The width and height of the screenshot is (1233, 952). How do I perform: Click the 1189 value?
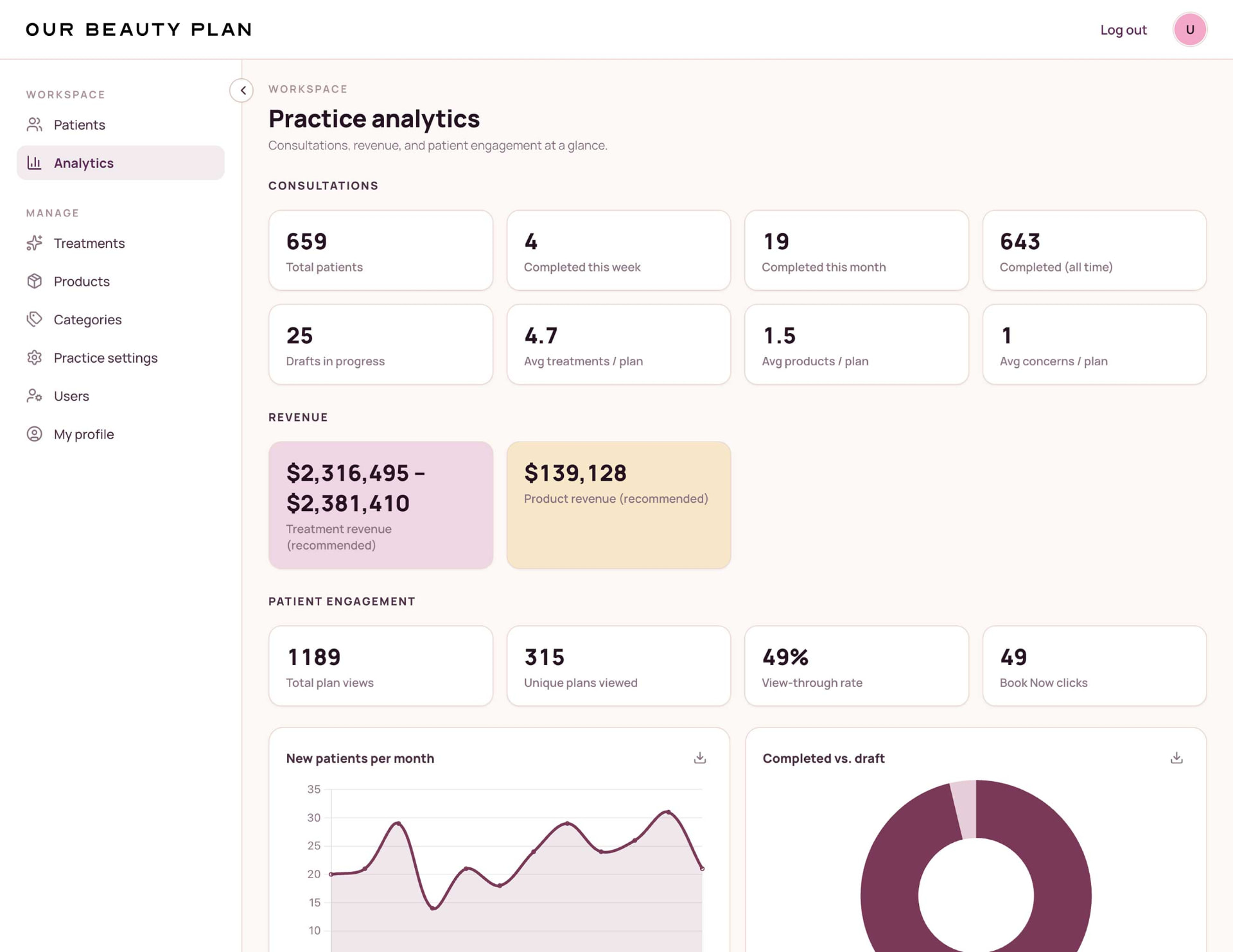point(313,657)
